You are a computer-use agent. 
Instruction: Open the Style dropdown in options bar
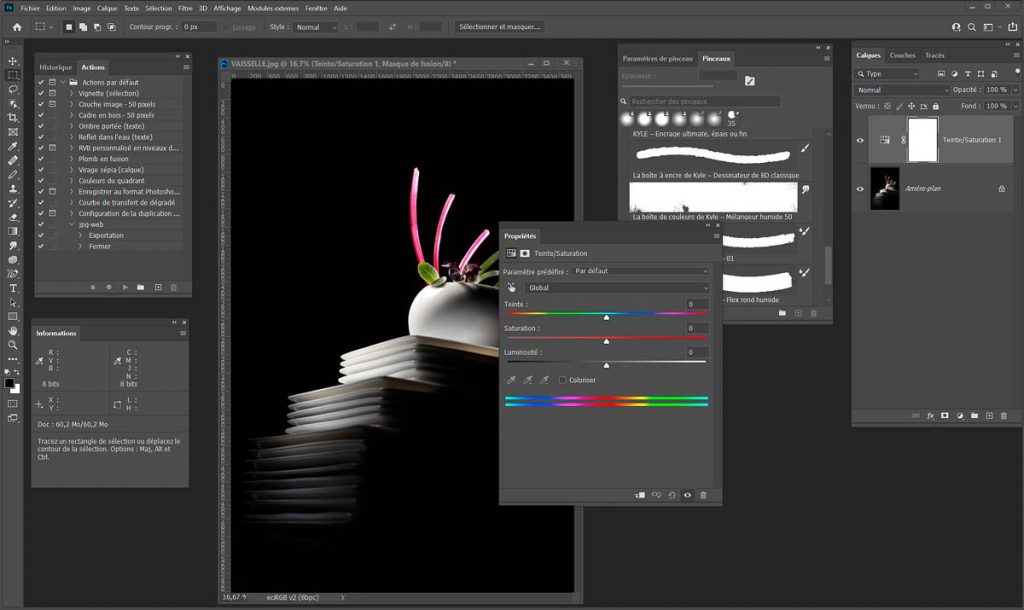(x=316, y=27)
